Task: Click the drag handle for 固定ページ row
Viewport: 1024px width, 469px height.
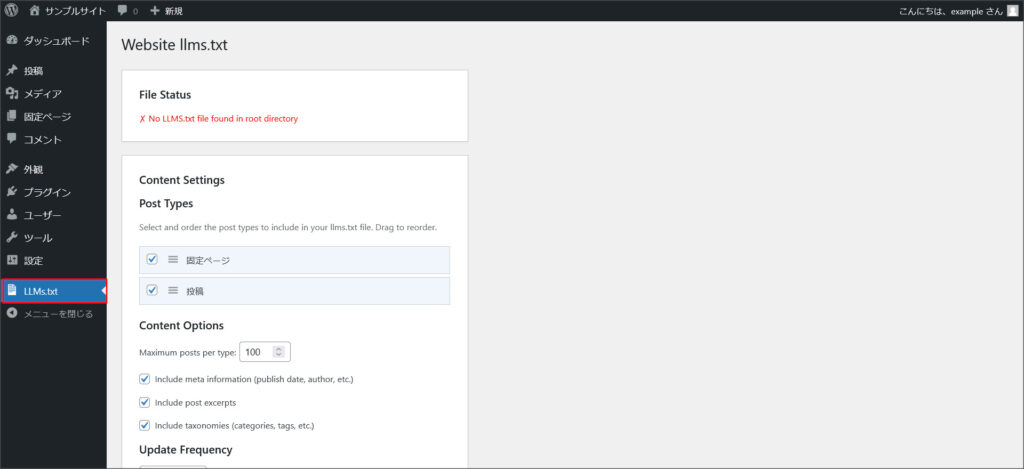Action: [x=173, y=260]
